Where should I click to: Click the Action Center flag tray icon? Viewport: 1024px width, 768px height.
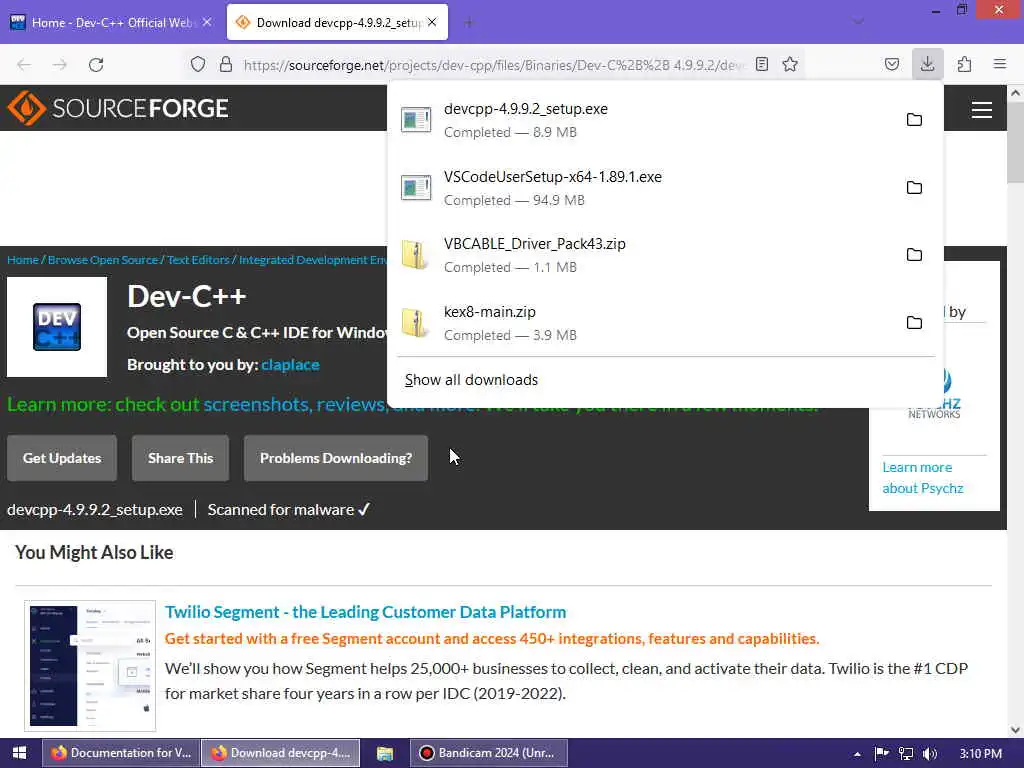point(882,754)
